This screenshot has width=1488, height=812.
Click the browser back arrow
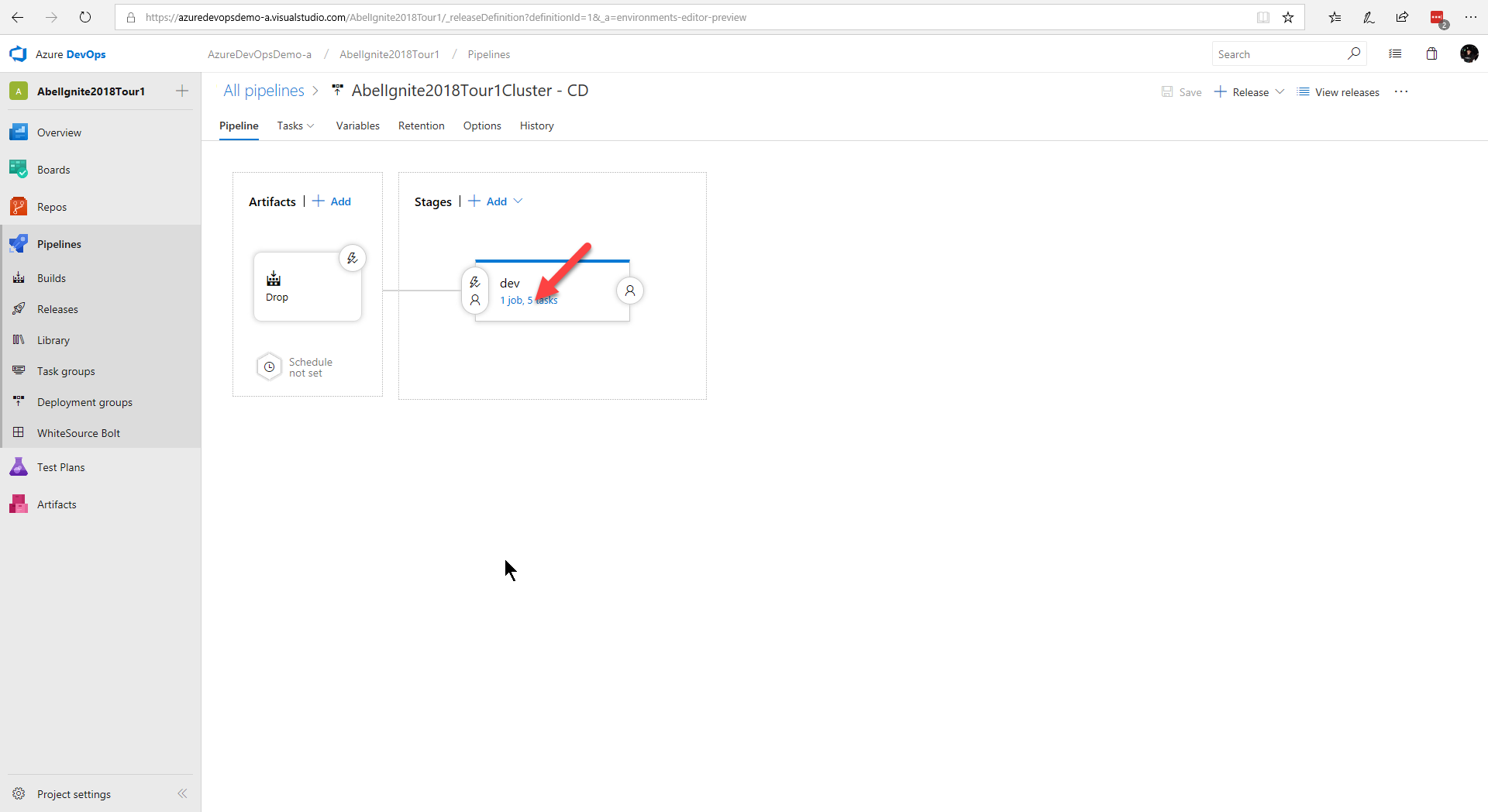(x=17, y=17)
